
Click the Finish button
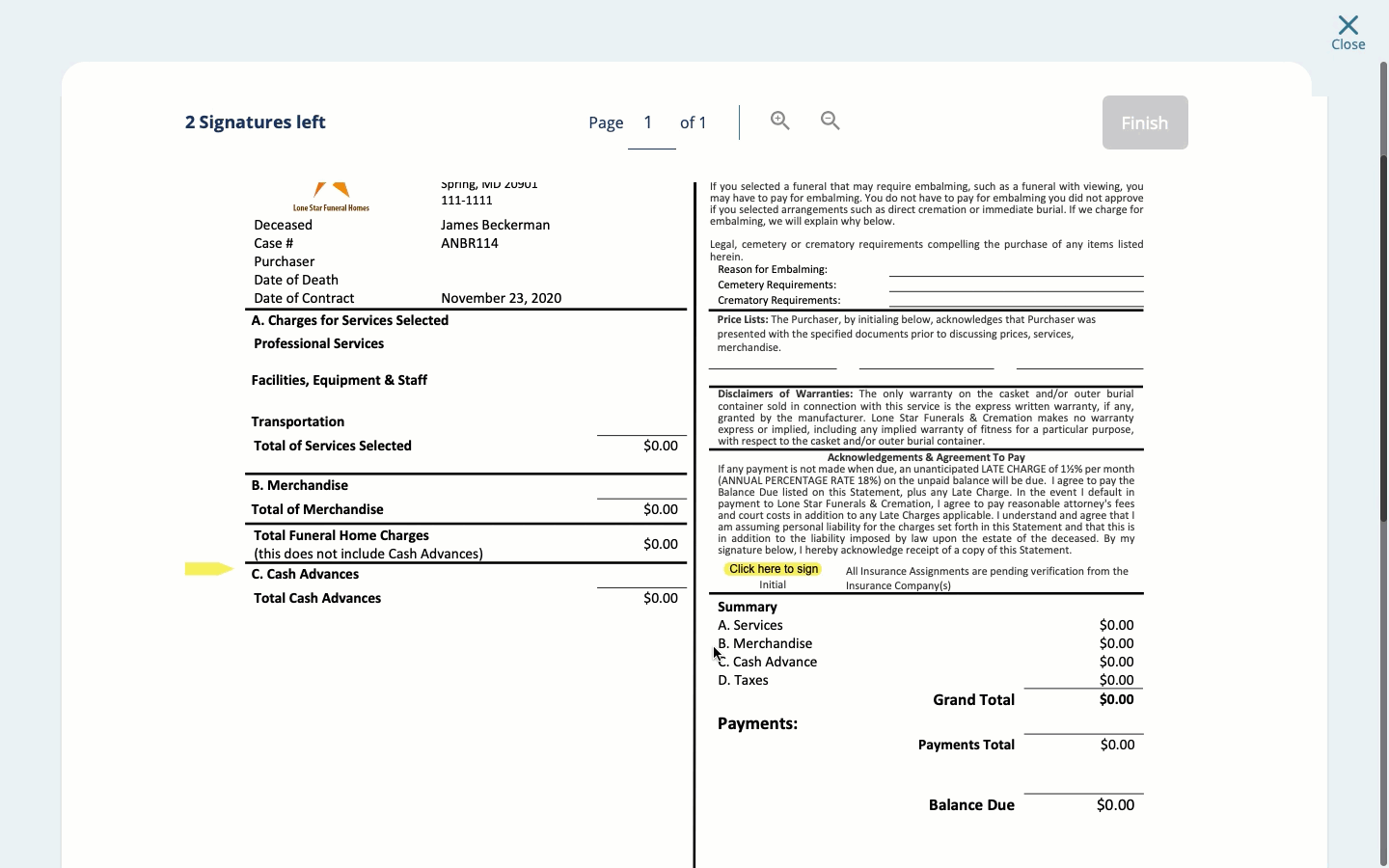pos(1145,122)
